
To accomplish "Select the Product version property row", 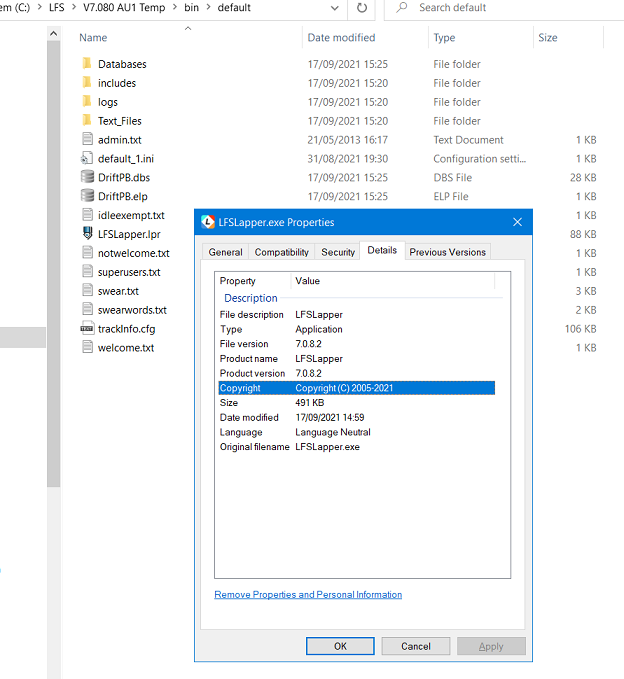I will pyautogui.click(x=356, y=373).
